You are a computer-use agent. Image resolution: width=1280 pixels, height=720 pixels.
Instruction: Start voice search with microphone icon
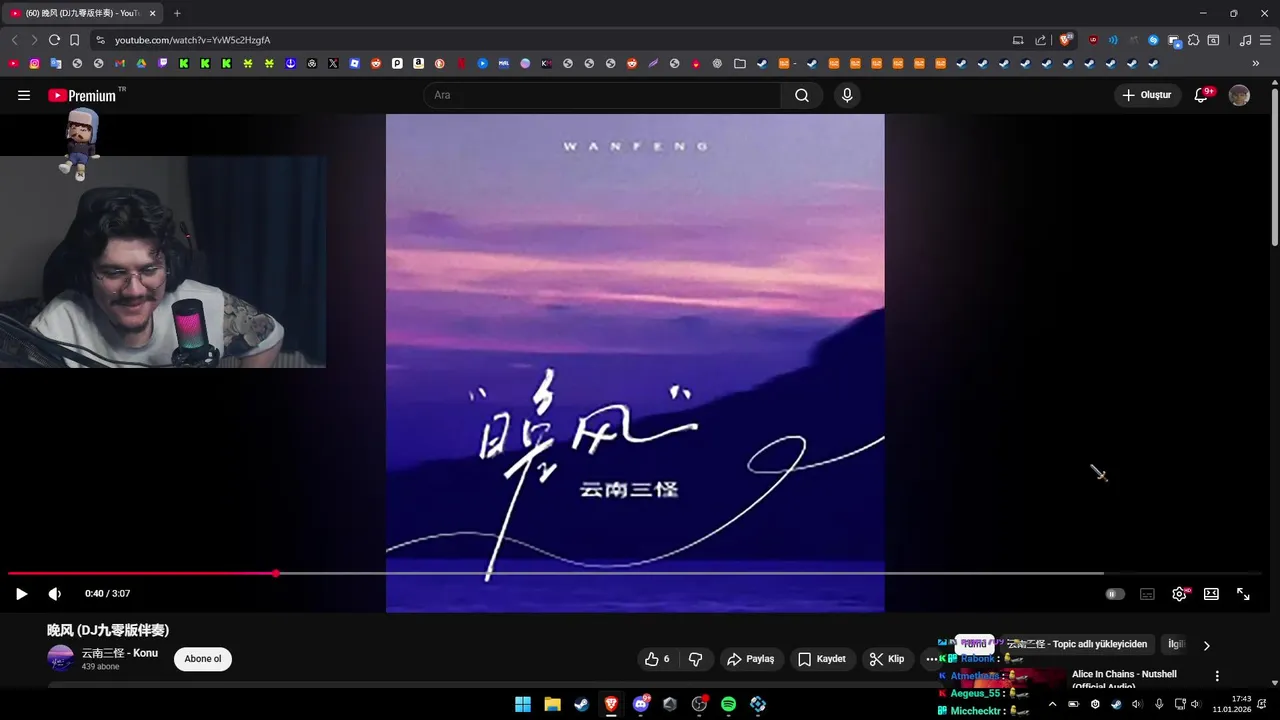847,95
